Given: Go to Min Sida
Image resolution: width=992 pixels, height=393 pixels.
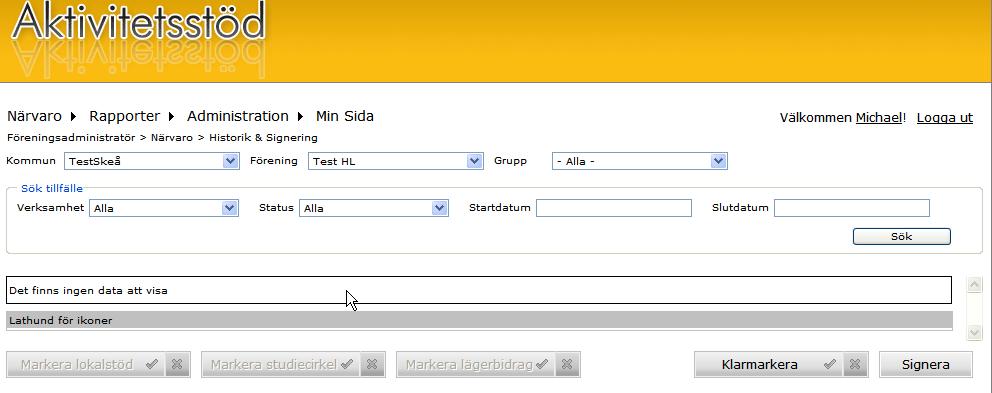Looking at the screenshot, I should 345,116.
